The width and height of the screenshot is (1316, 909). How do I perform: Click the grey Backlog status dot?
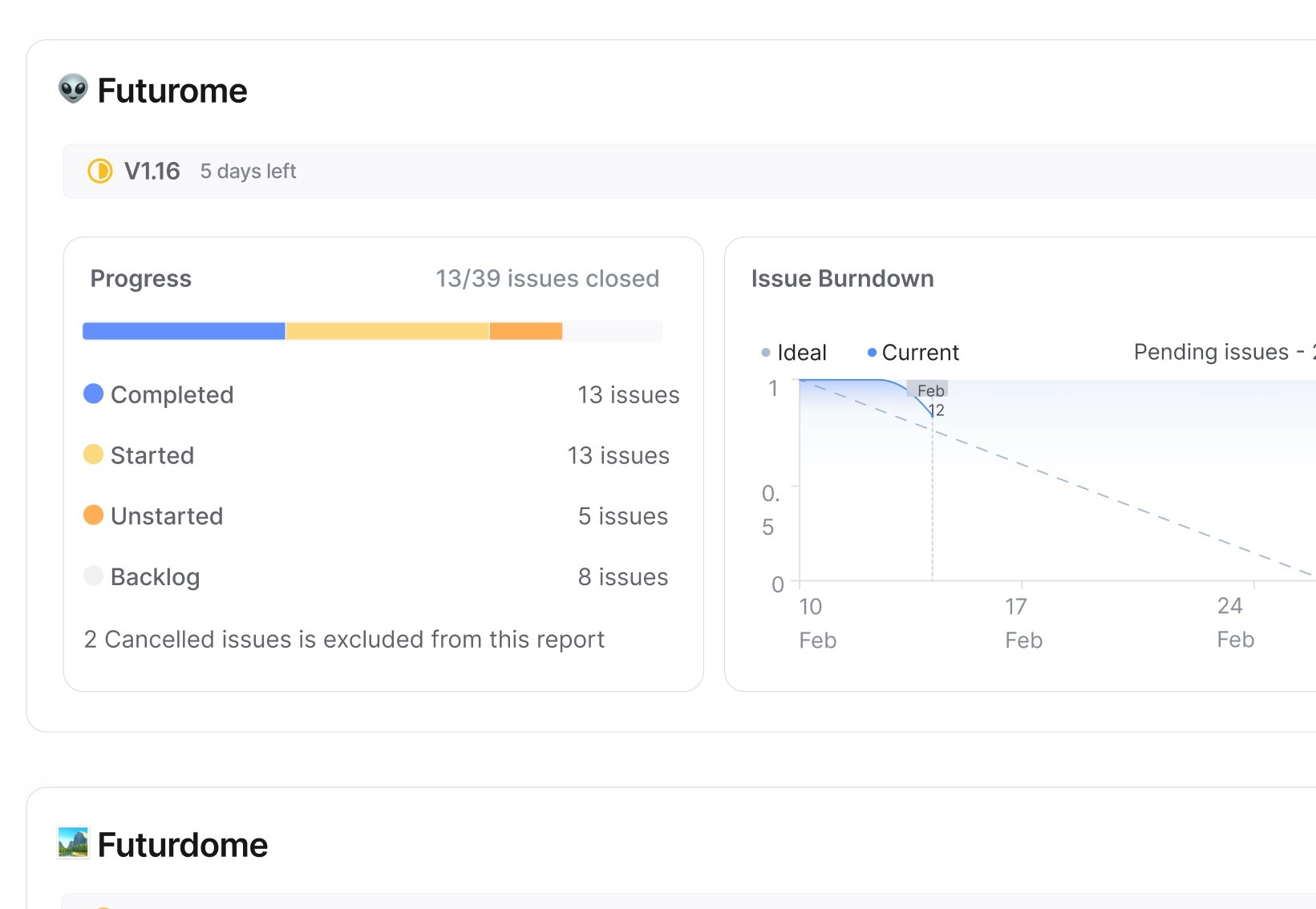94,576
